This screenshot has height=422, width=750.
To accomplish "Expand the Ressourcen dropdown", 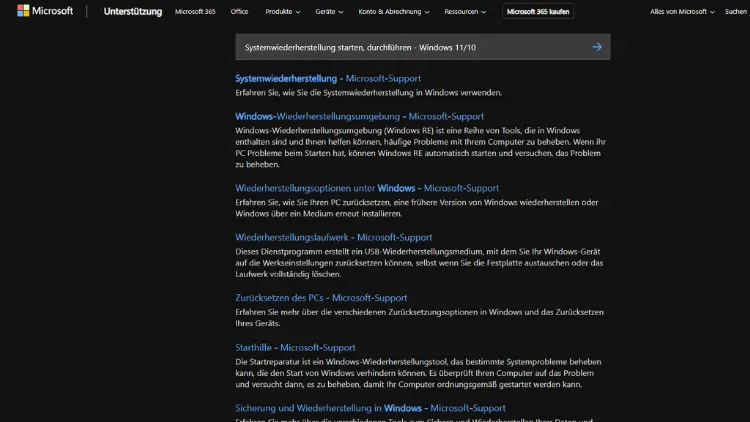I will [465, 11].
